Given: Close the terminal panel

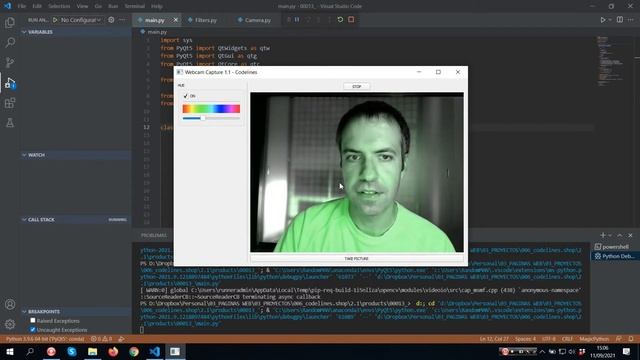Looking at the screenshot, I should pos(630,235).
